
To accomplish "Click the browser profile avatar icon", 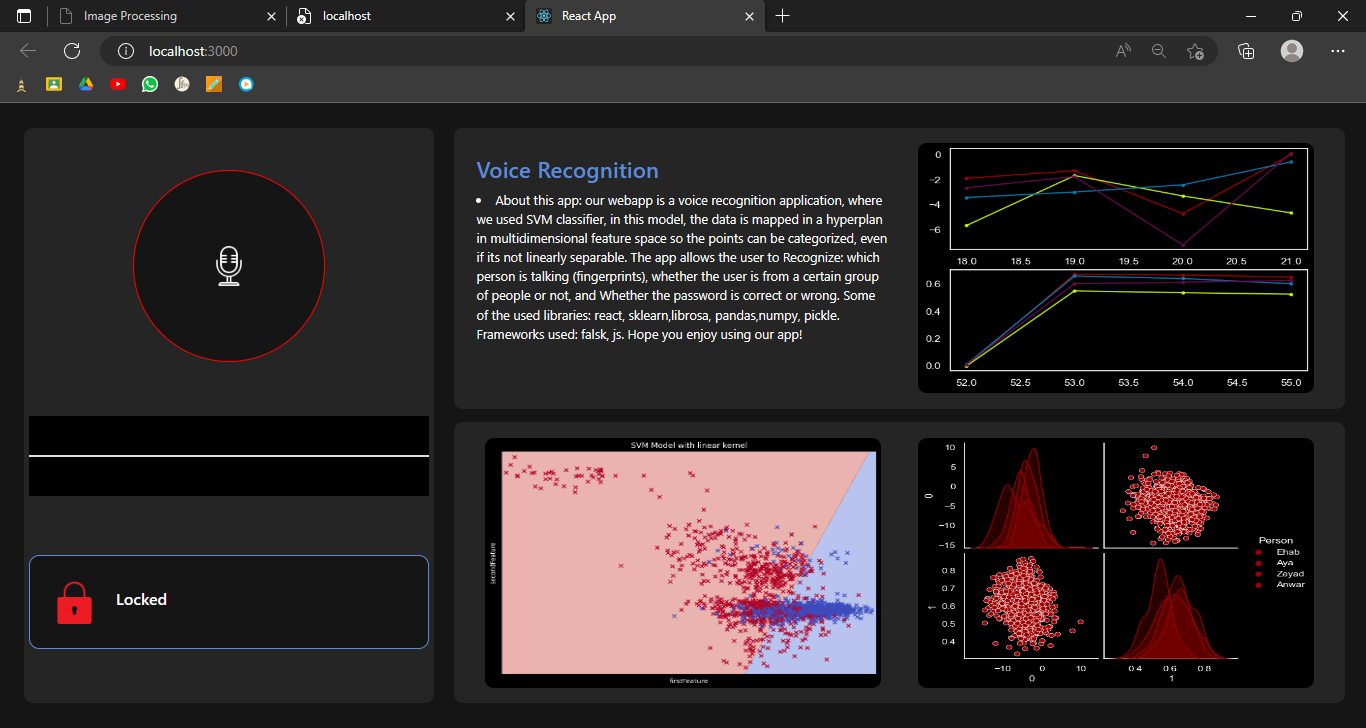I will (1291, 50).
